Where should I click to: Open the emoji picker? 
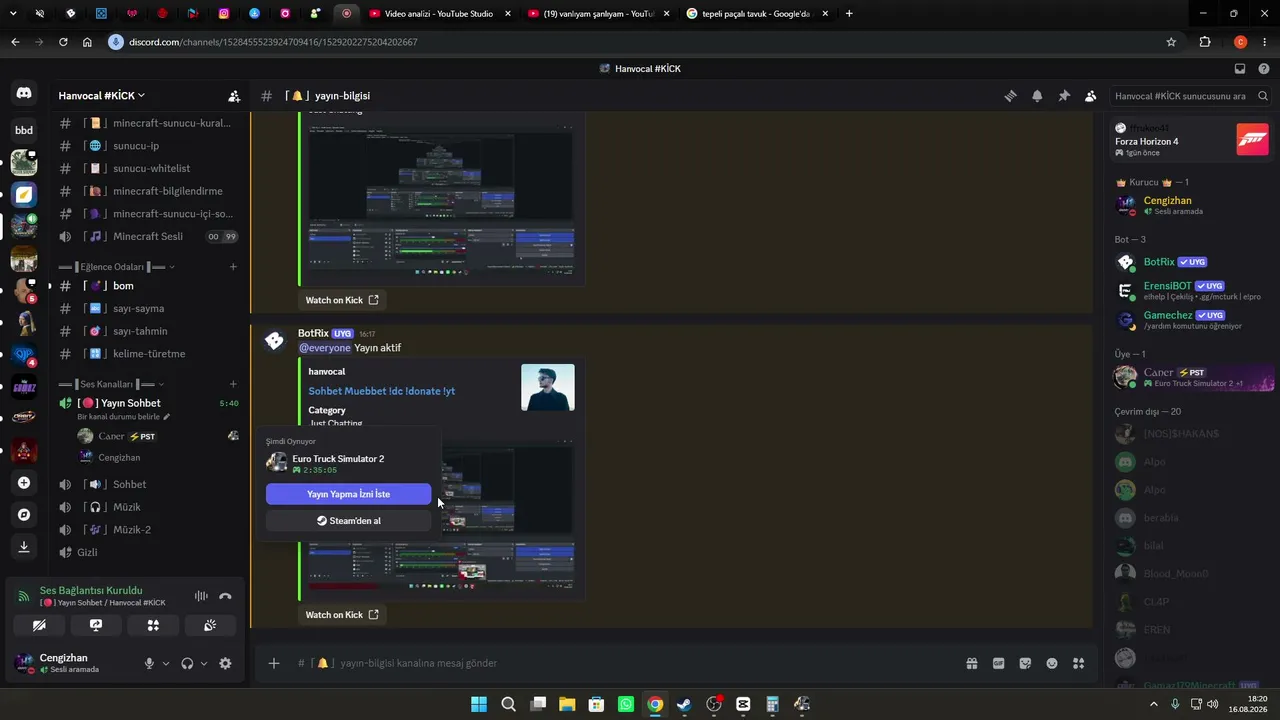[1052, 663]
